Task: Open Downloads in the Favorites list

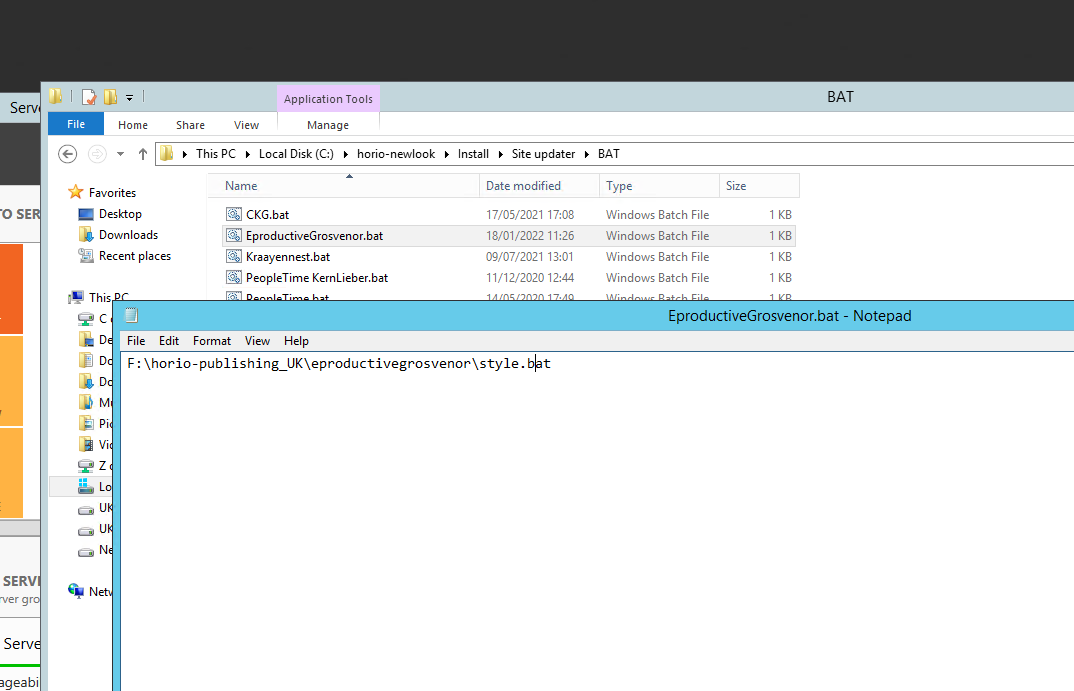Action: (x=128, y=235)
